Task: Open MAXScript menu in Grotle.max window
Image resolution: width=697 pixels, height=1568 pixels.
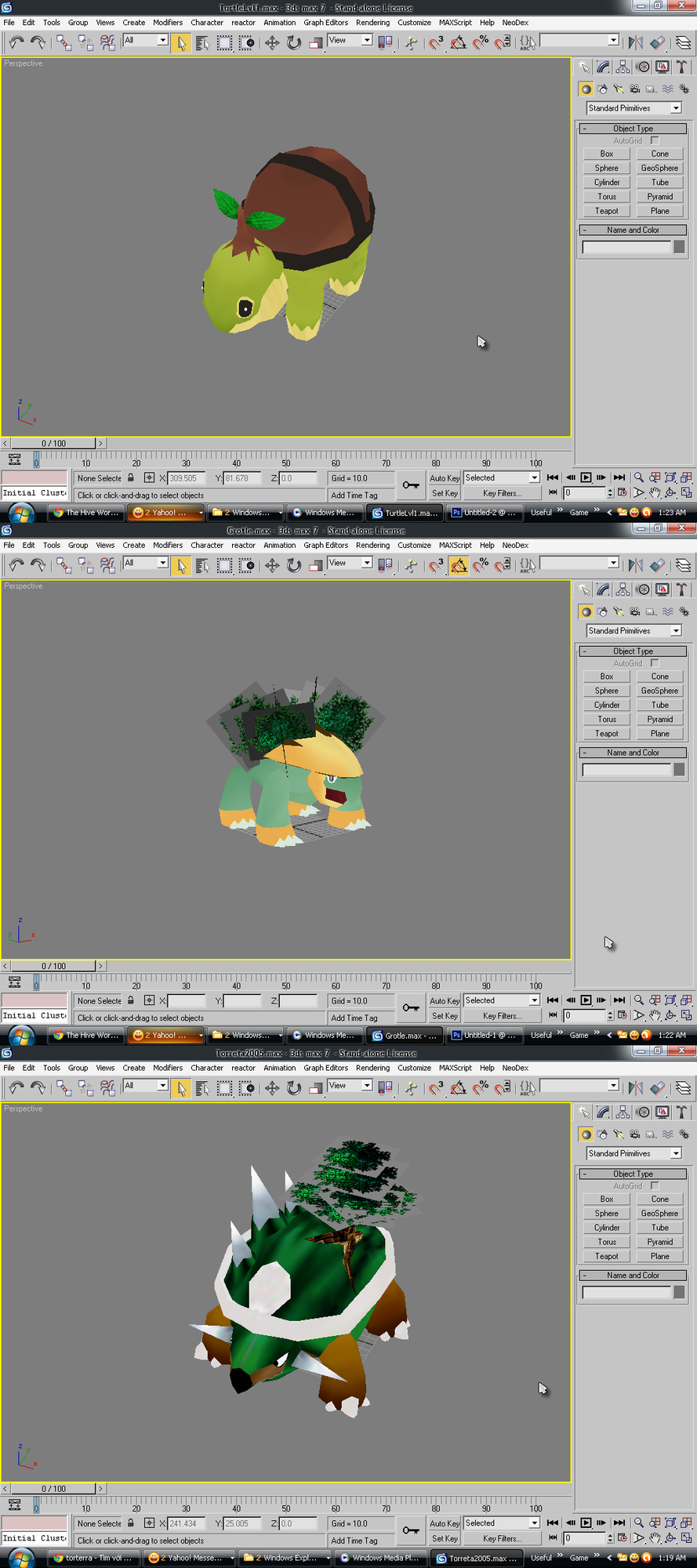Action: click(x=456, y=546)
